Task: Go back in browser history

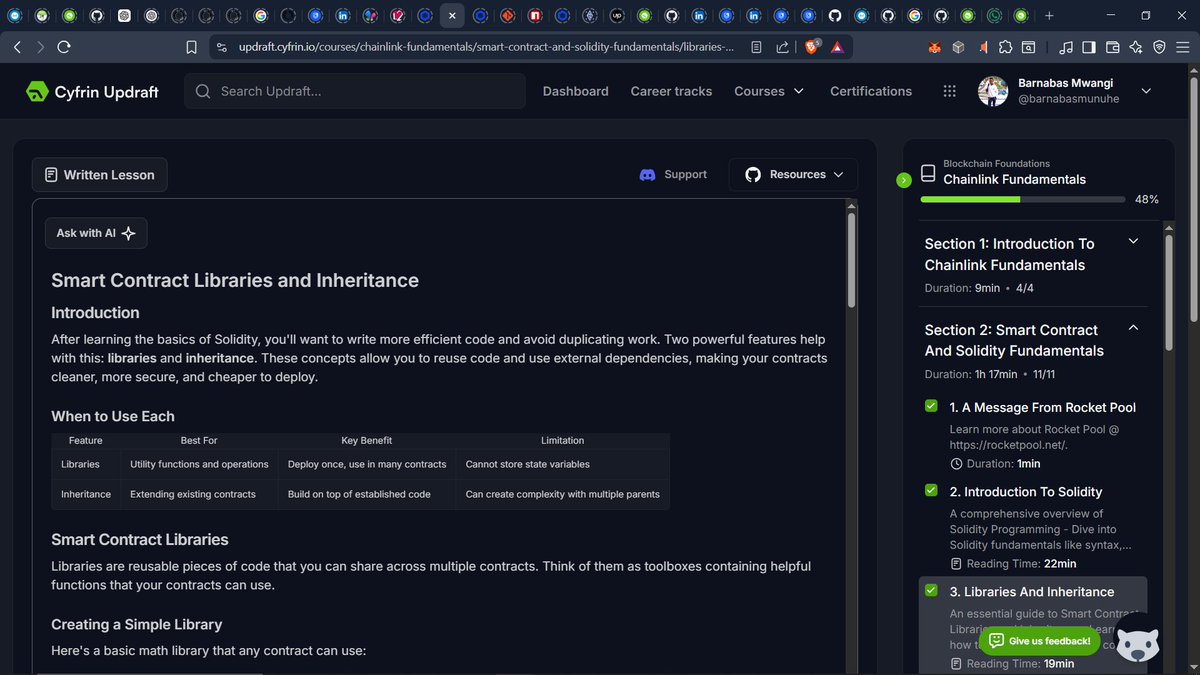Action: click(18, 47)
